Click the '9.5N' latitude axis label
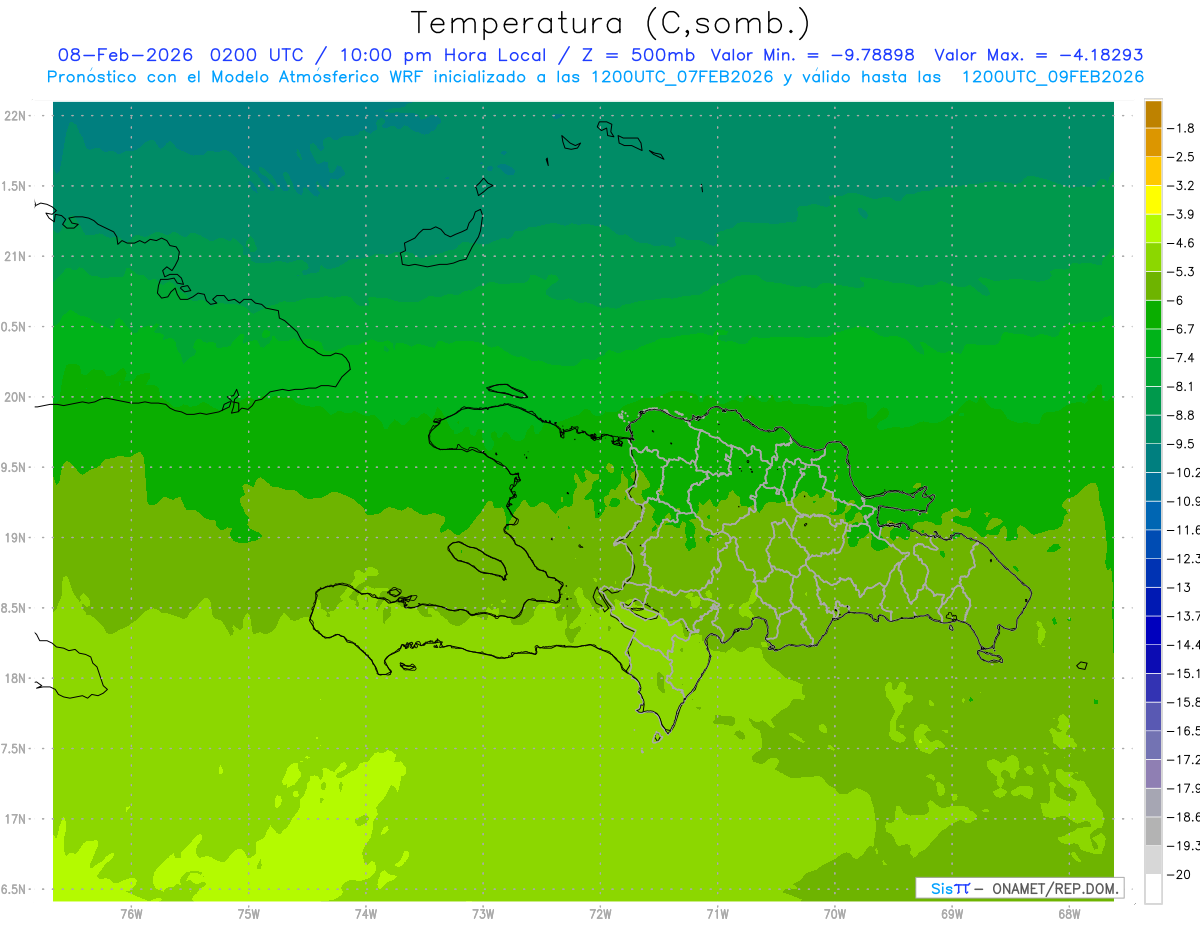 click(15, 468)
